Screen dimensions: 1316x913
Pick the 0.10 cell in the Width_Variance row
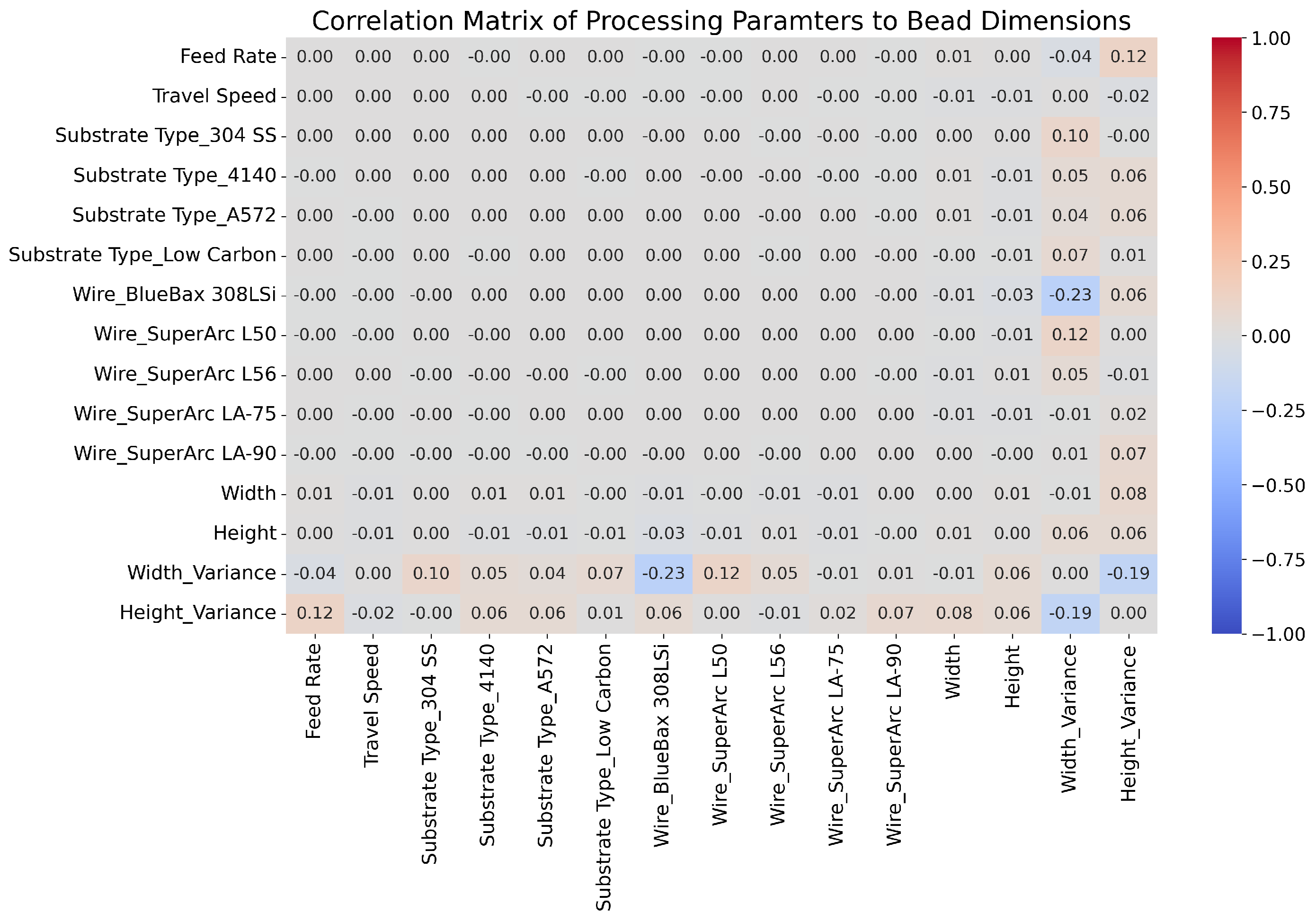tap(431, 573)
